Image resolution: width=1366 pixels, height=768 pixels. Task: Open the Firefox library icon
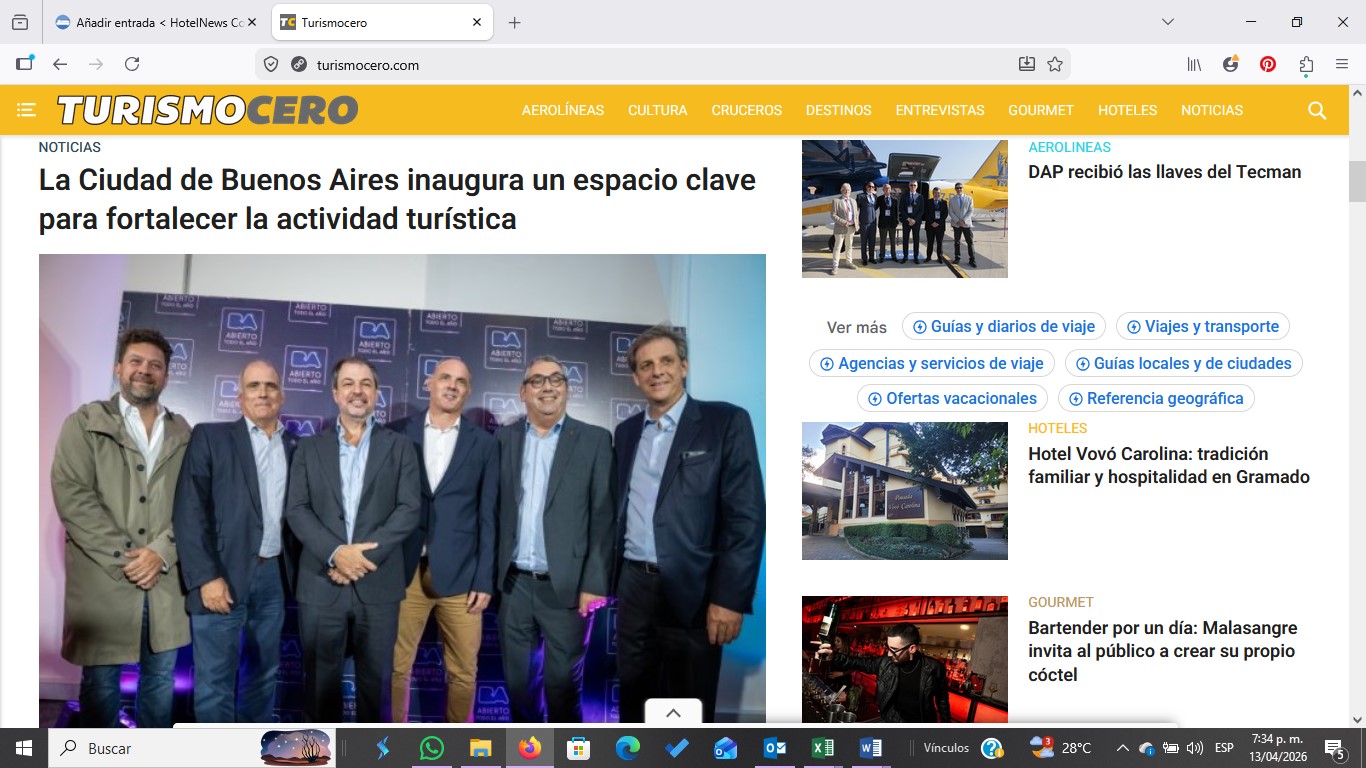[x=1193, y=63]
